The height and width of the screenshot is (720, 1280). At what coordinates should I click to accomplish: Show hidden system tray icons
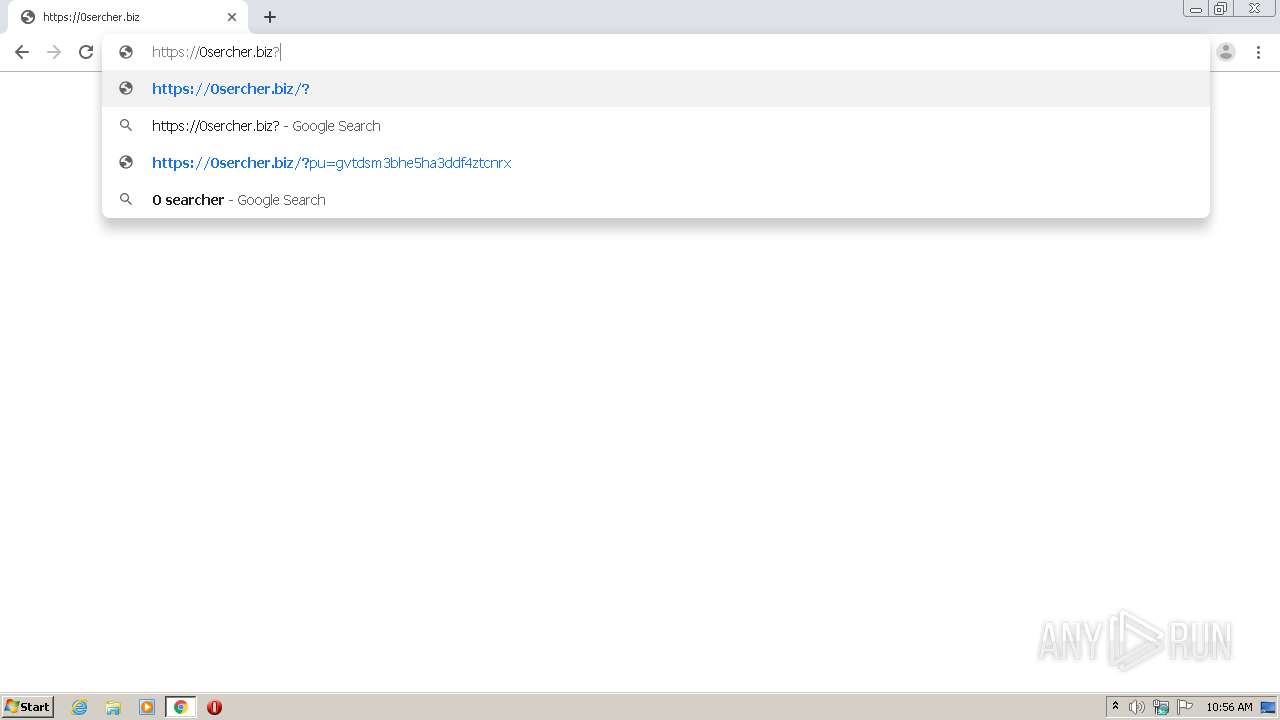(x=1116, y=707)
